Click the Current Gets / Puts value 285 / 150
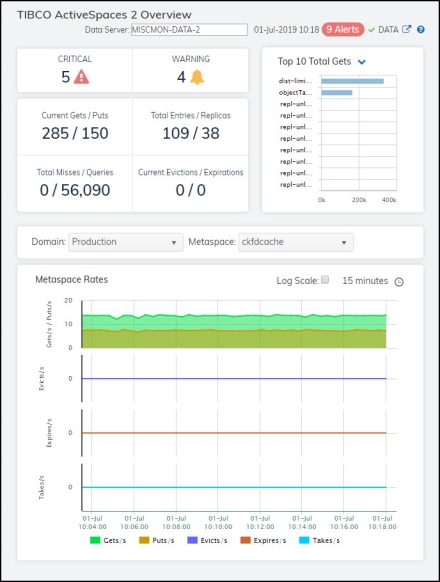This screenshot has height=582, width=440. tap(75, 133)
